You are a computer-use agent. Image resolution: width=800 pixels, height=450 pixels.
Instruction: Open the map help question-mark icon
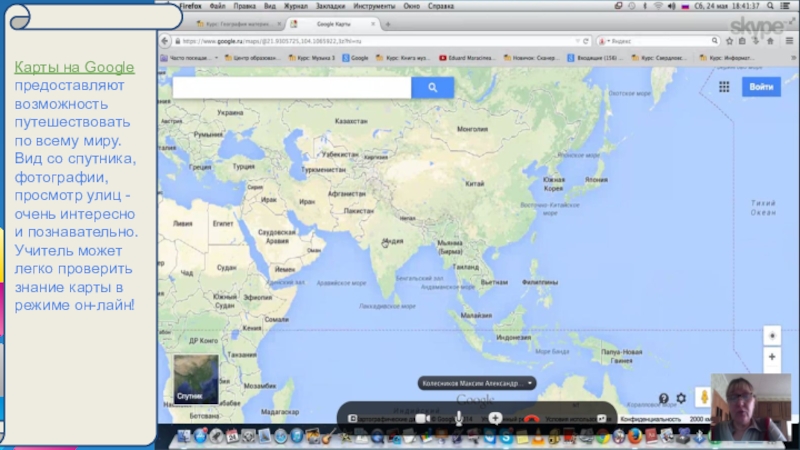tap(663, 398)
